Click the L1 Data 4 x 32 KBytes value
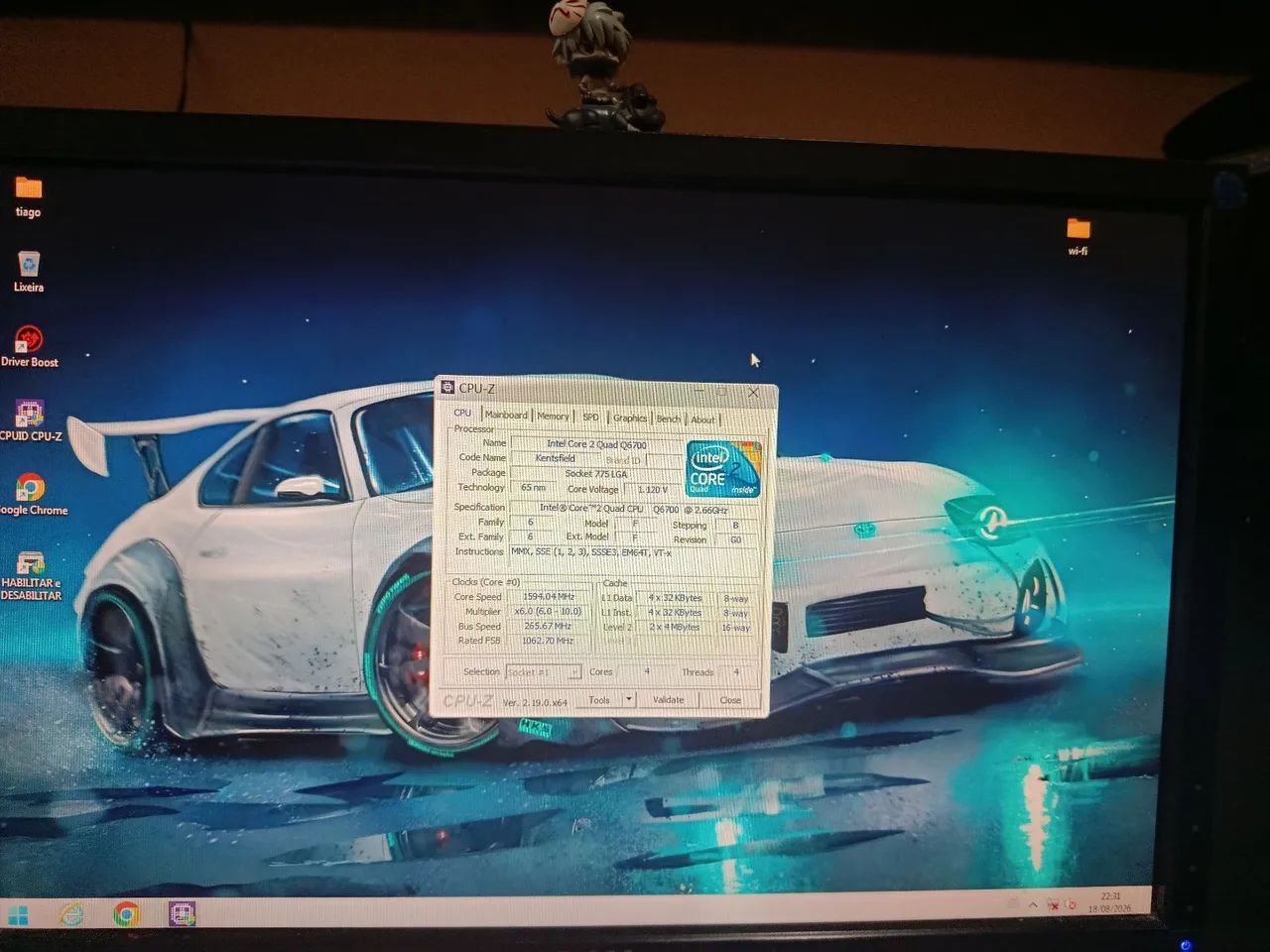1270x952 pixels. [x=675, y=598]
